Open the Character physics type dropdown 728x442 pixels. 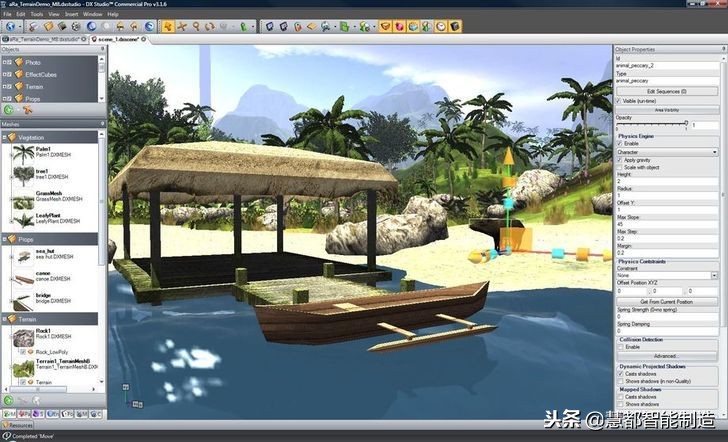pyautogui.click(x=667, y=152)
